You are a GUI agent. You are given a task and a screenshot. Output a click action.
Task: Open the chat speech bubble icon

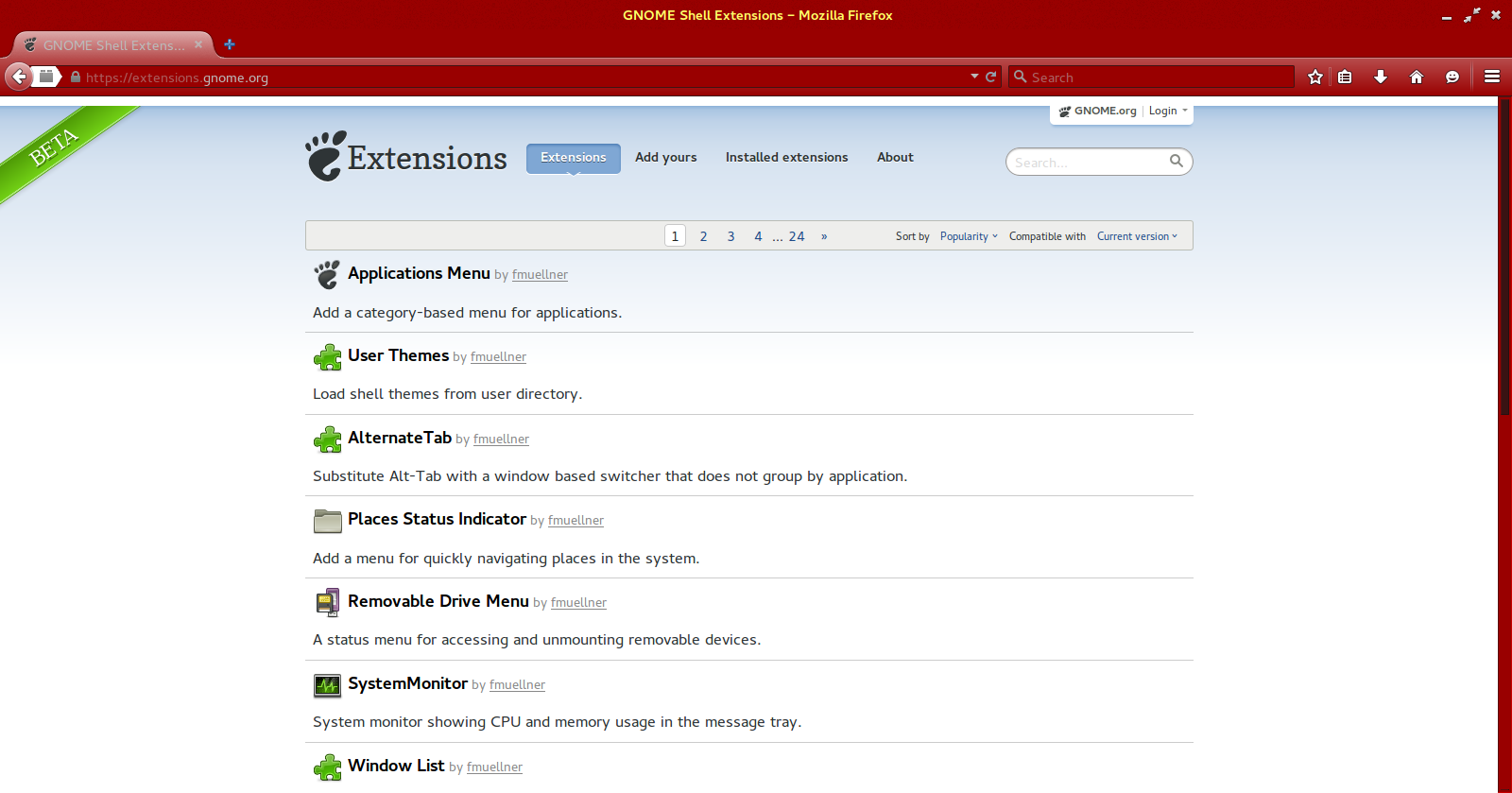pyautogui.click(x=1452, y=77)
